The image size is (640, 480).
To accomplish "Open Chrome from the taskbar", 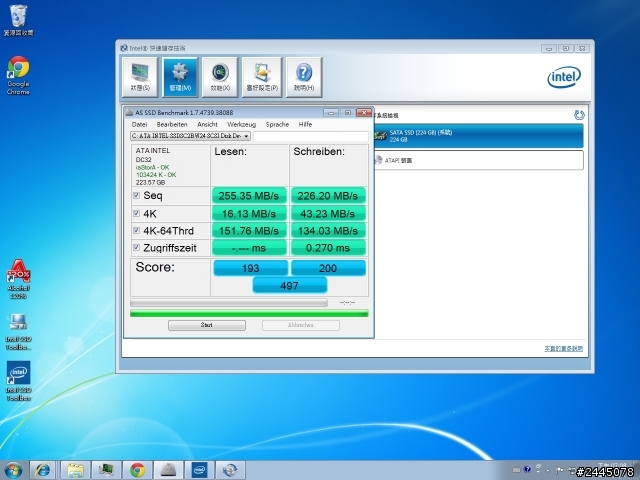I will click(137, 470).
